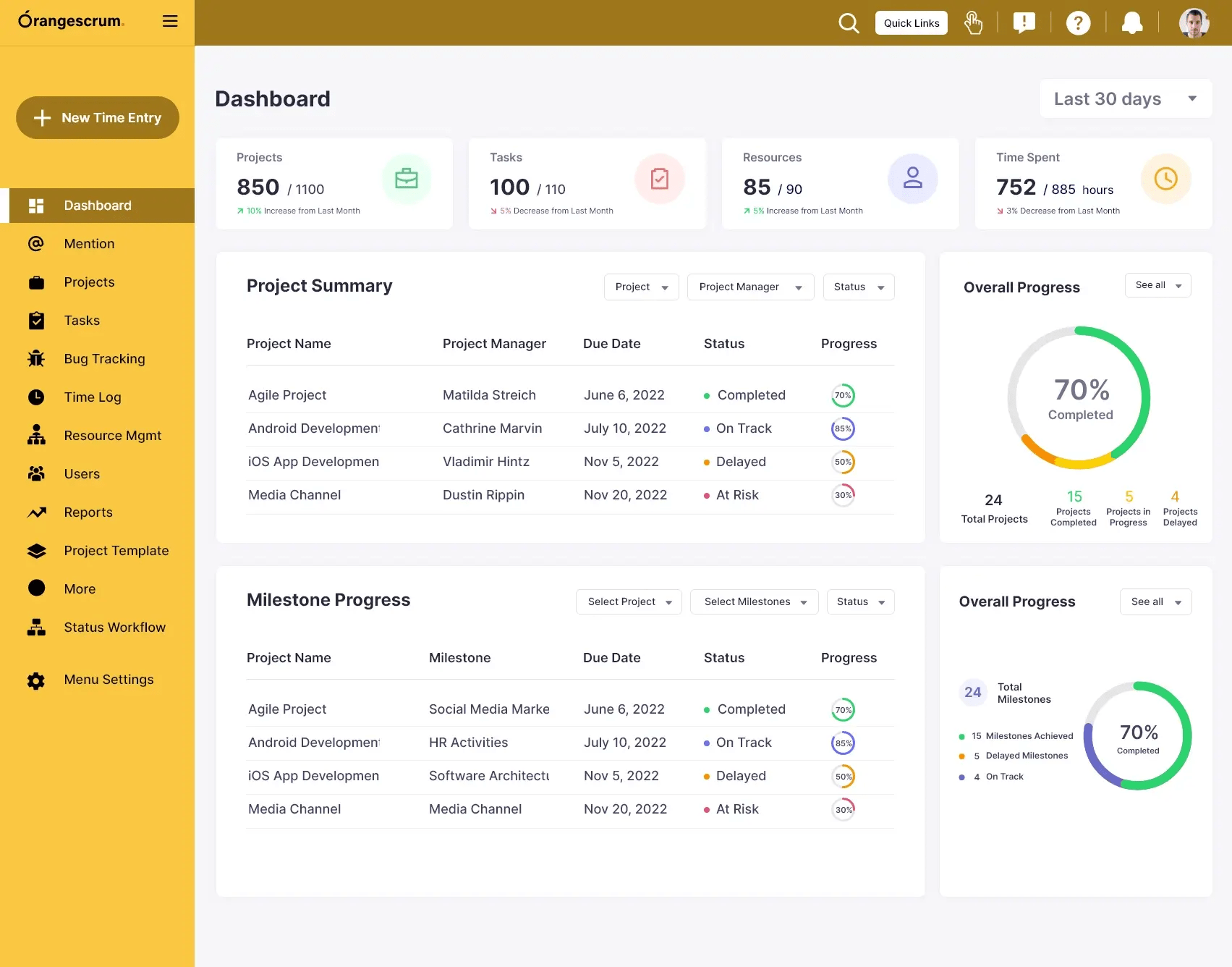Click the notification bell
The width and height of the screenshot is (1232, 967).
pyautogui.click(x=1132, y=22)
